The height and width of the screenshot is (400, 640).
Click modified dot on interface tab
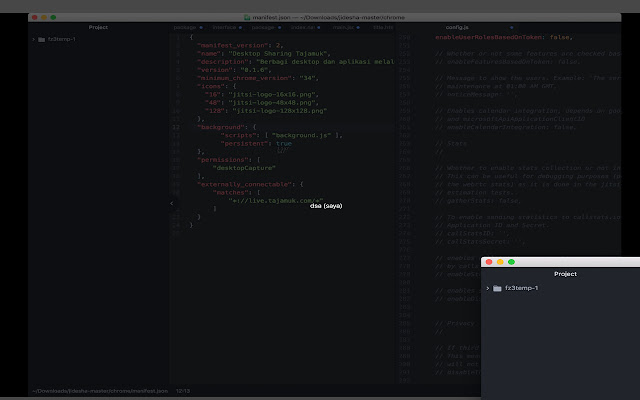240,27
